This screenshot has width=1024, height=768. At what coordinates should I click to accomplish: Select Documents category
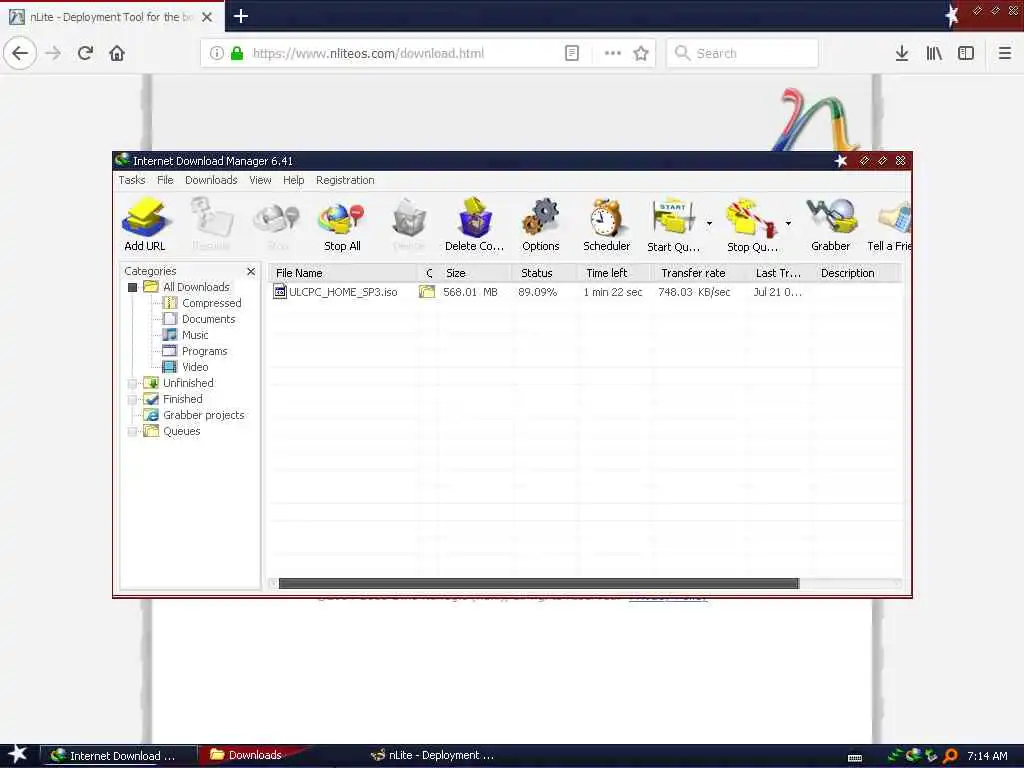(x=208, y=319)
